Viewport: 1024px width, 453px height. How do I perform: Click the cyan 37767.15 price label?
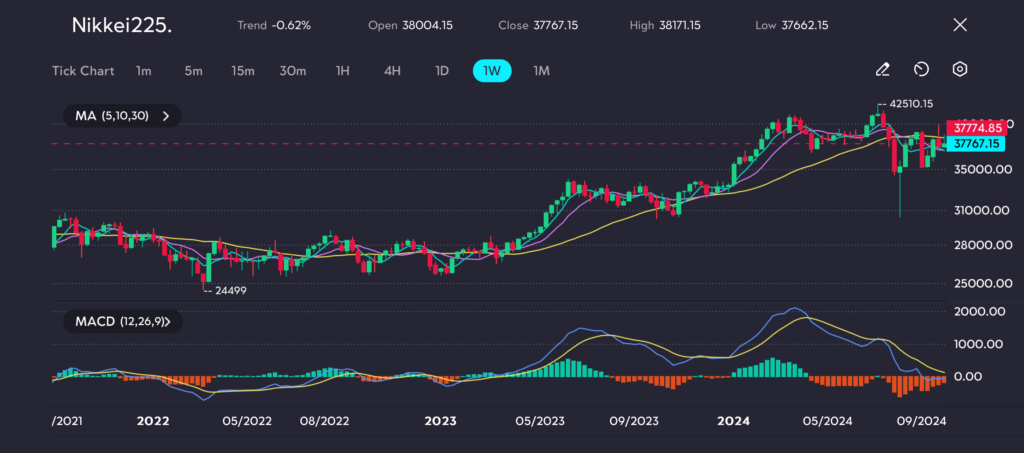[x=977, y=144]
